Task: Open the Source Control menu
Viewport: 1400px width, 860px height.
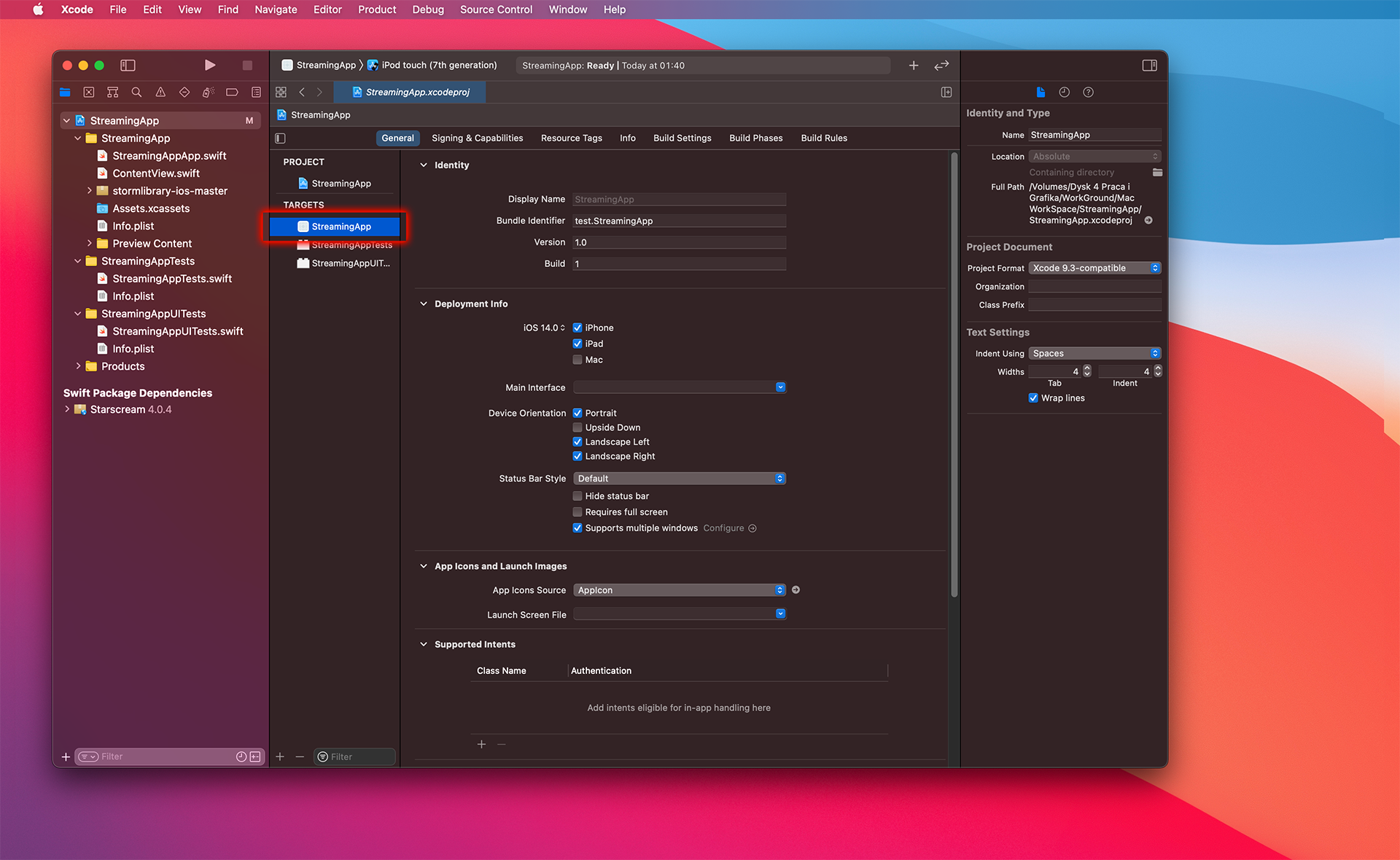Action: (496, 9)
